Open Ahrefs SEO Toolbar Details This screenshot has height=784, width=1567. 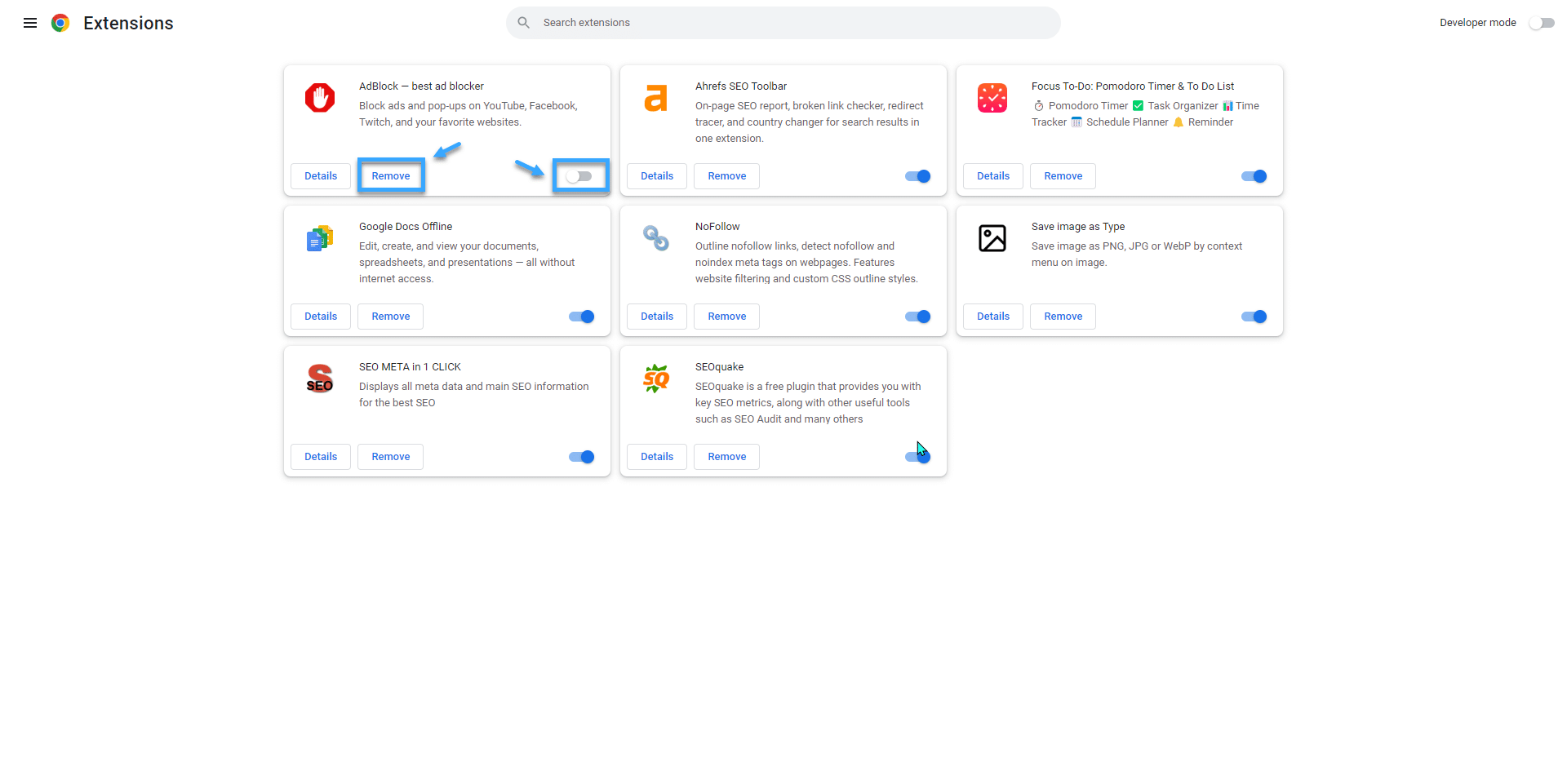[x=657, y=176]
